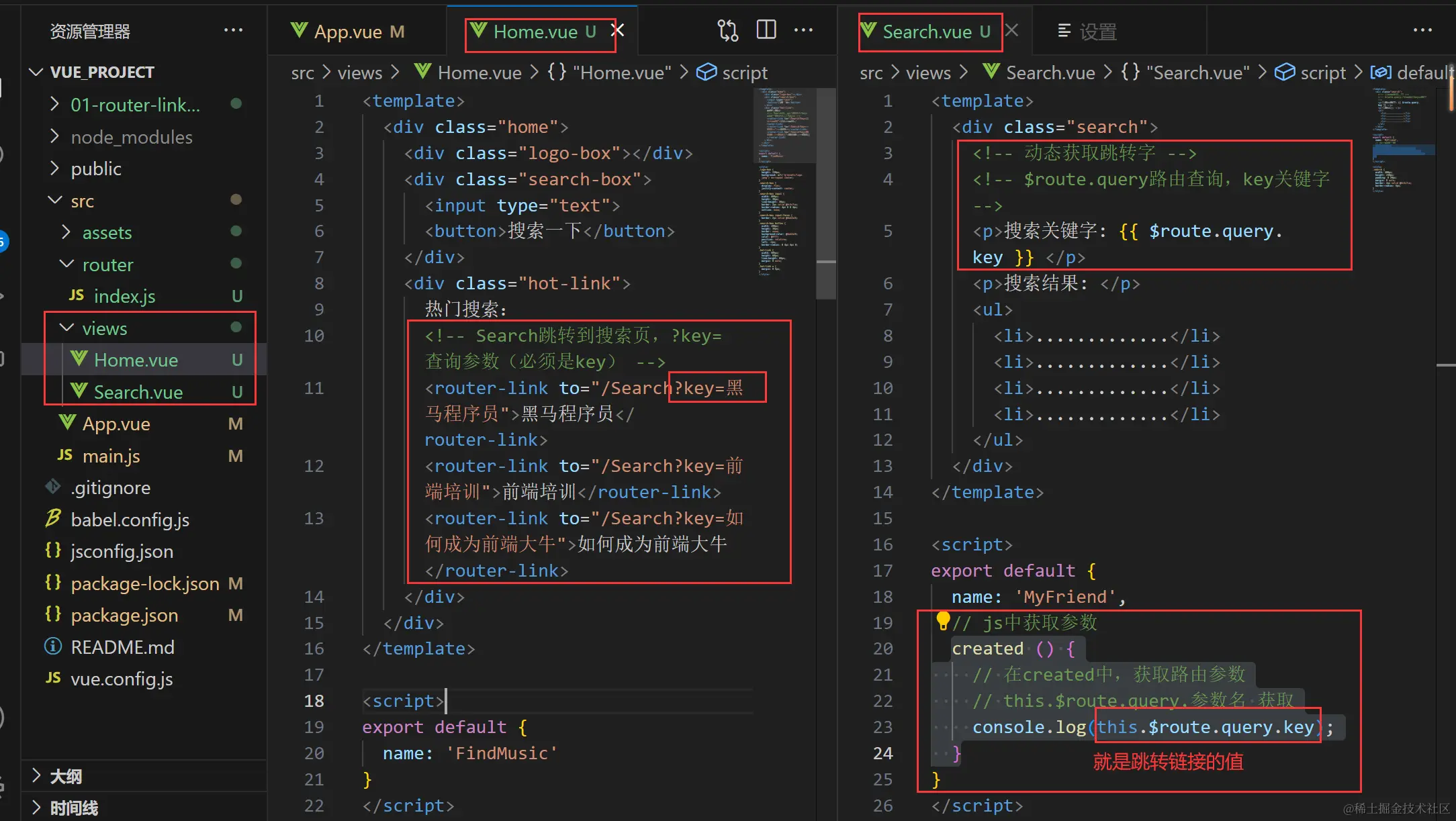Click the JS icon next to index.js
The width and height of the screenshot is (1456, 821).
[77, 295]
